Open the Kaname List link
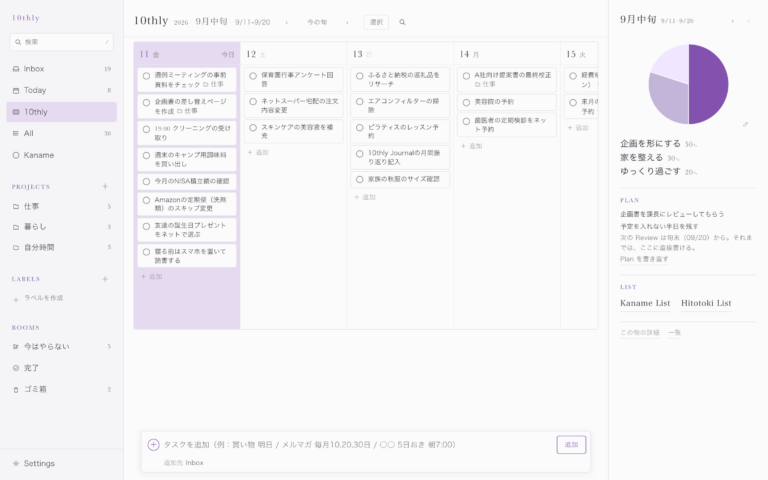The image size is (768, 480). tap(645, 303)
